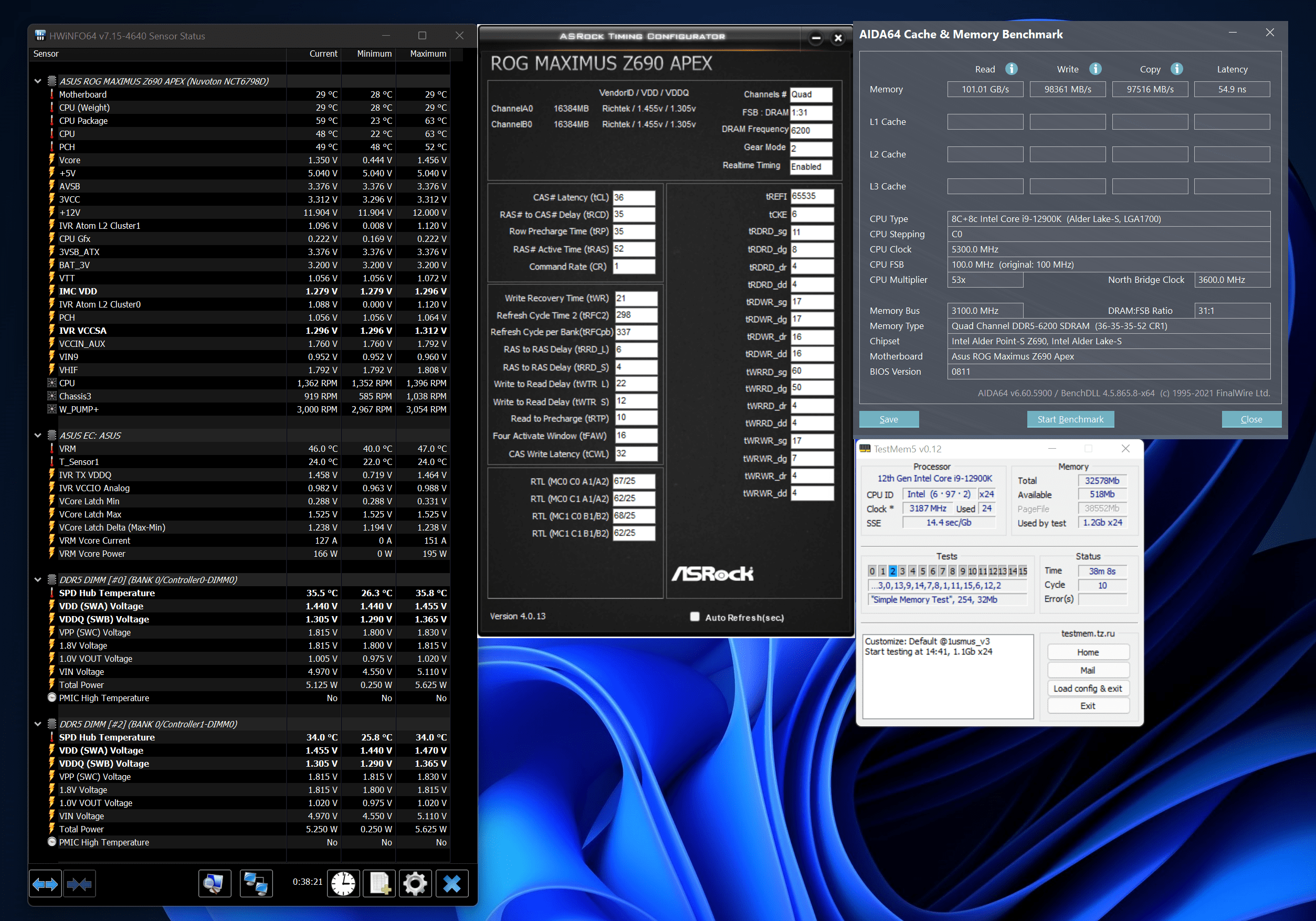Click the ASUS EC: ASUS chip icon

(x=51, y=435)
